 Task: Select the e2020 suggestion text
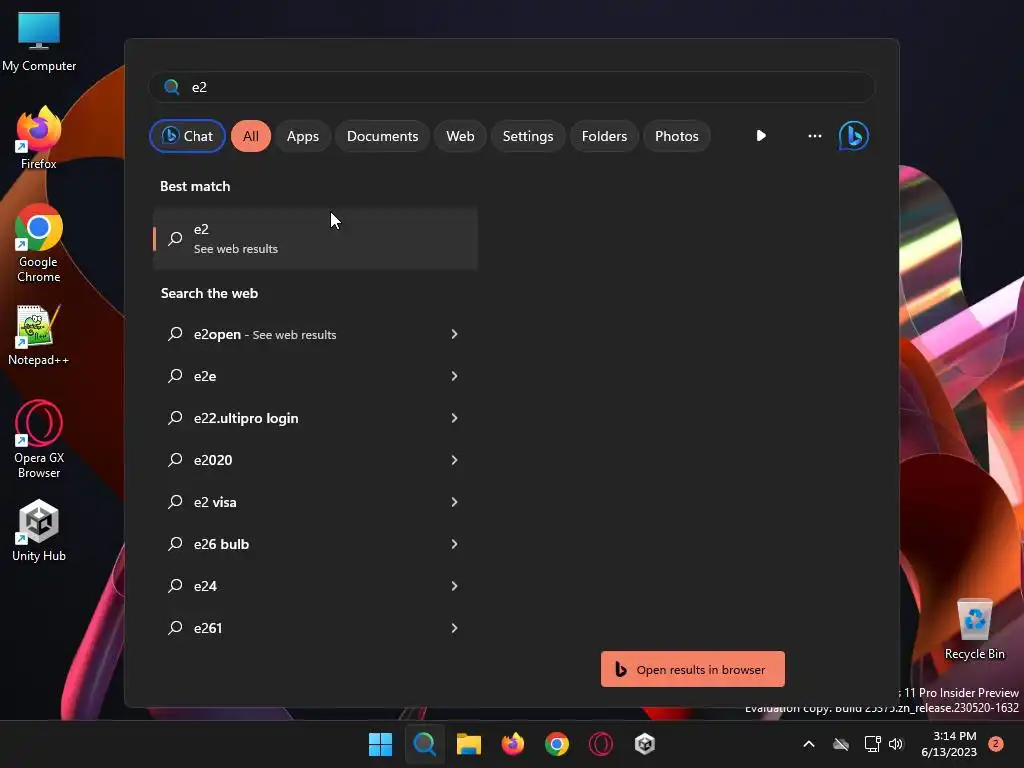213,460
